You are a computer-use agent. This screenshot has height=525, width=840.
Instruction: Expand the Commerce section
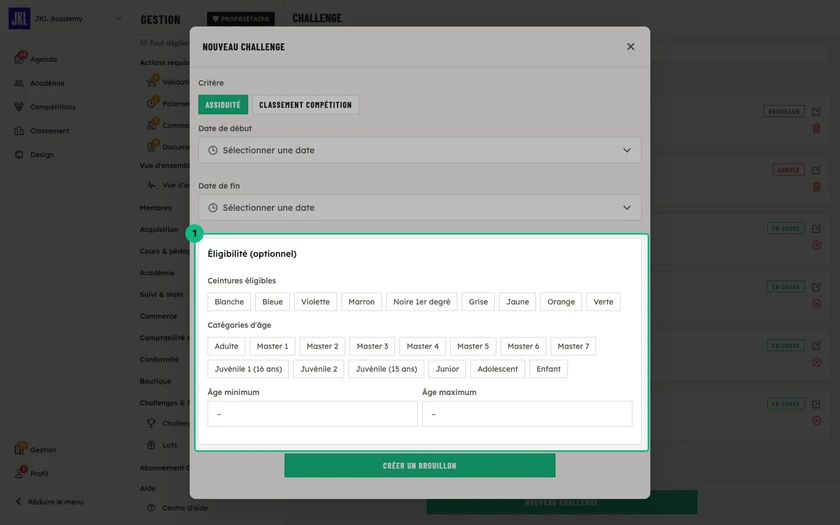[158, 316]
